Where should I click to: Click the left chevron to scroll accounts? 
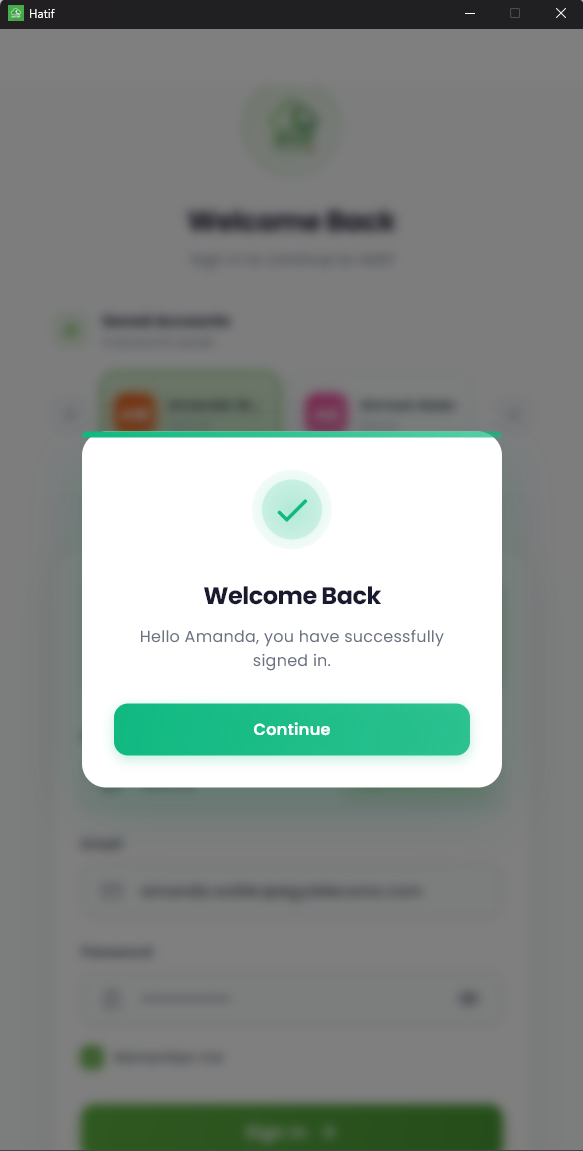(x=69, y=413)
